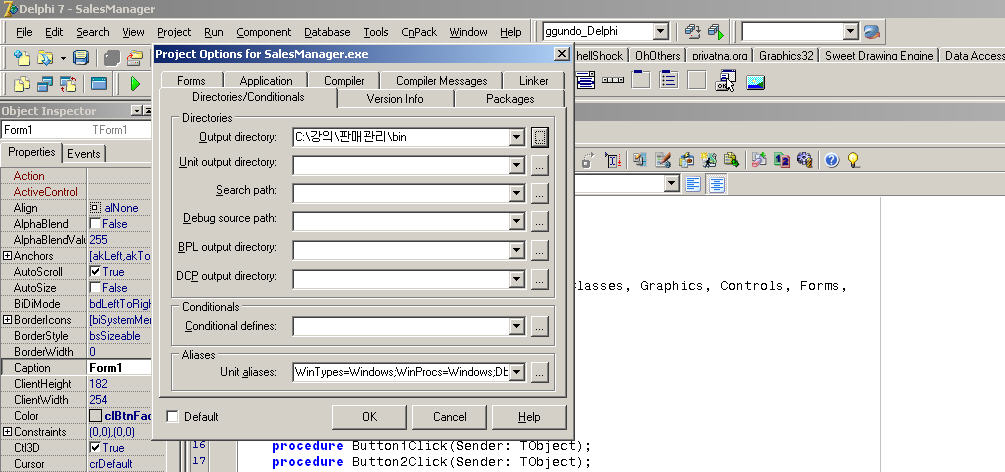1005x472 pixels.
Task: Select the image component in palette
Action: point(755,81)
